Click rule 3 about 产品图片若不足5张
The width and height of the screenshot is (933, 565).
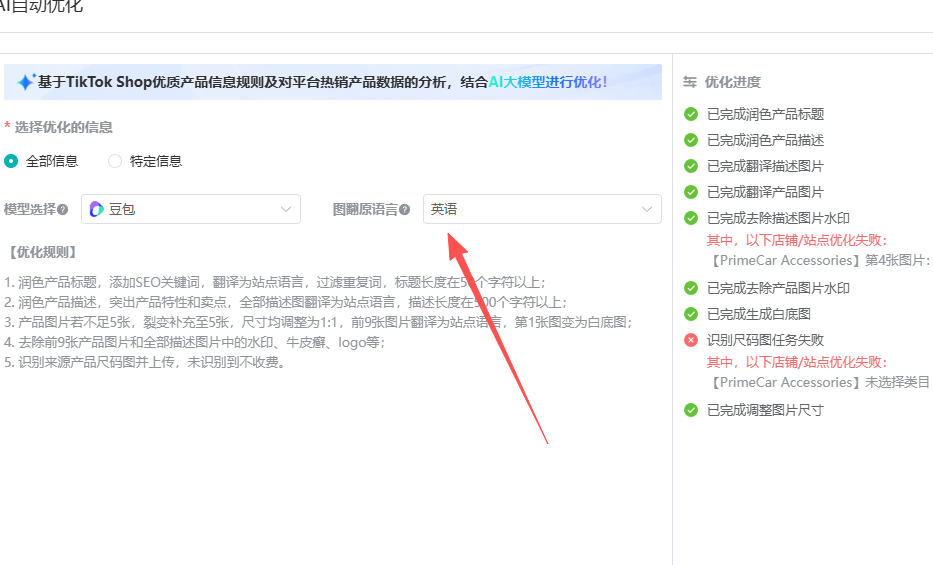tap(318, 322)
